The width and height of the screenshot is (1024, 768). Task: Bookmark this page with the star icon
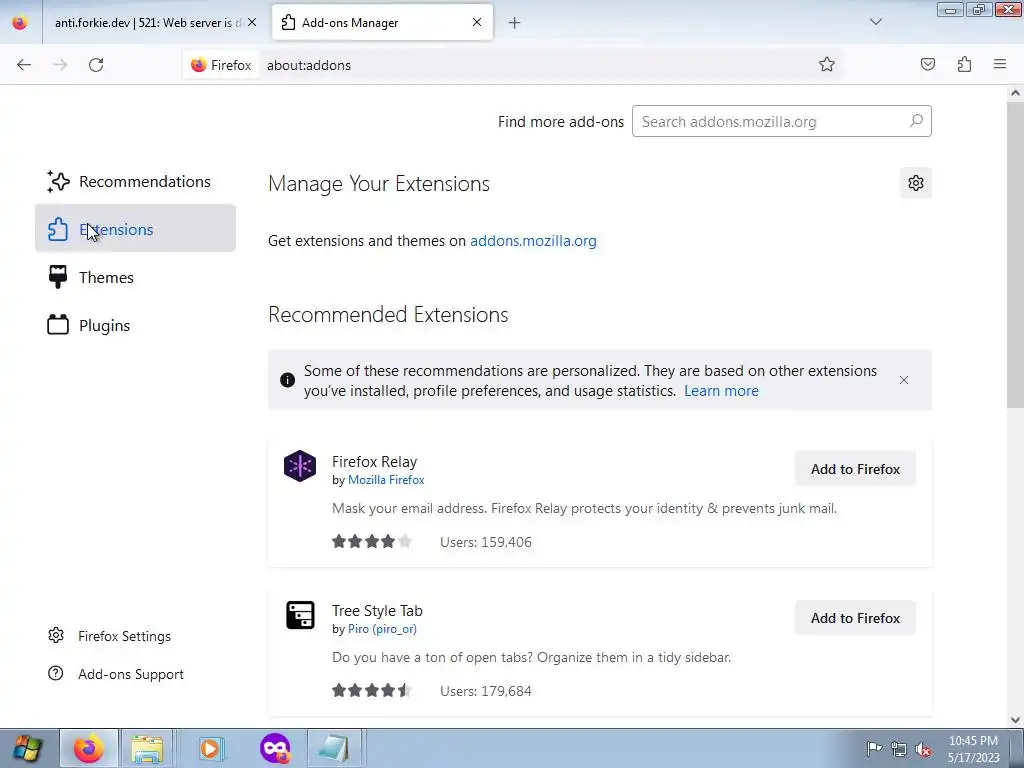pyautogui.click(x=827, y=65)
